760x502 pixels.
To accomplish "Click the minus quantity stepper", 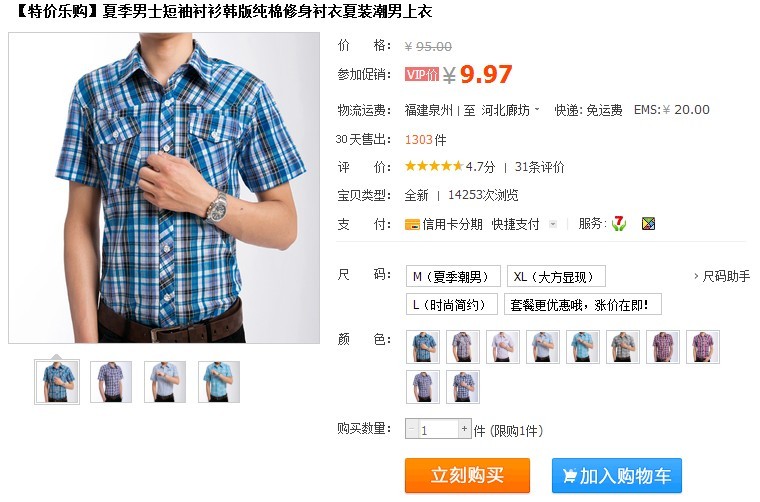I will (412, 429).
